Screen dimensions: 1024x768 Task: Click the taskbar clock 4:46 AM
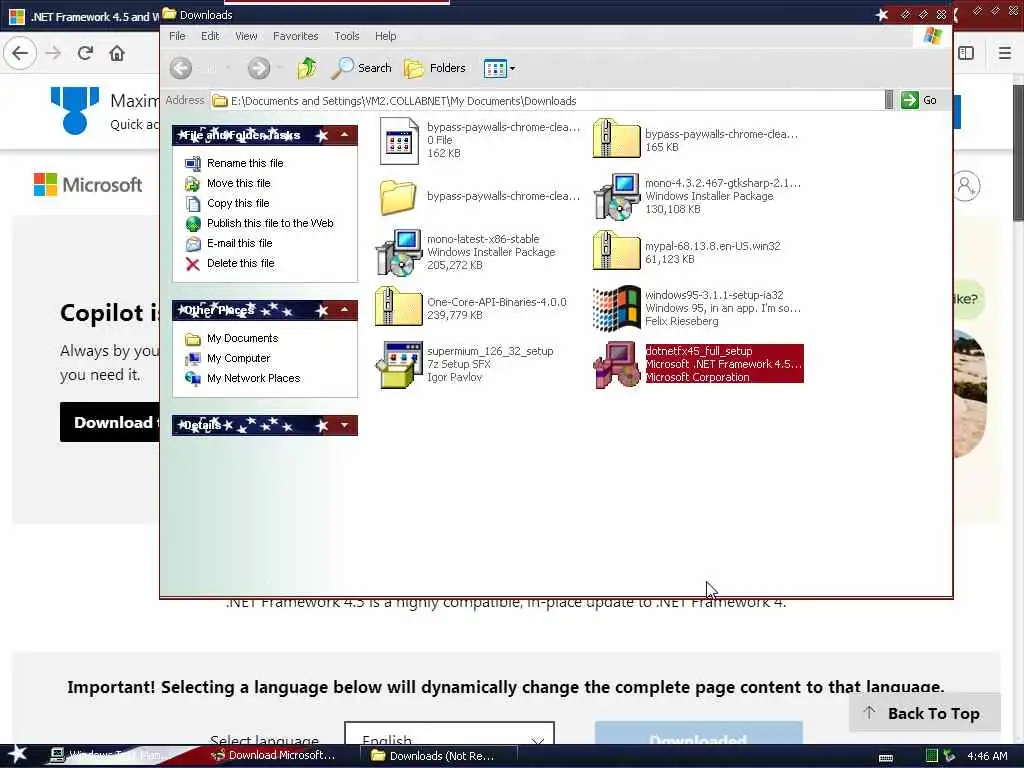point(987,756)
